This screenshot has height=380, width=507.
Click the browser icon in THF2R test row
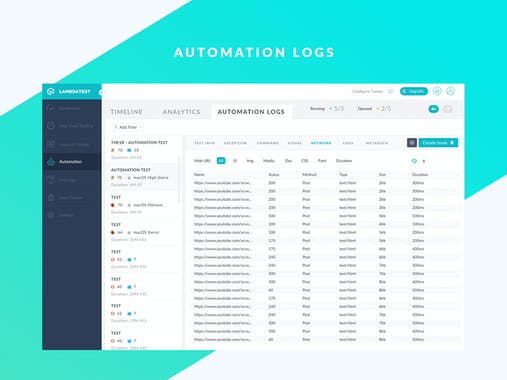pos(113,150)
